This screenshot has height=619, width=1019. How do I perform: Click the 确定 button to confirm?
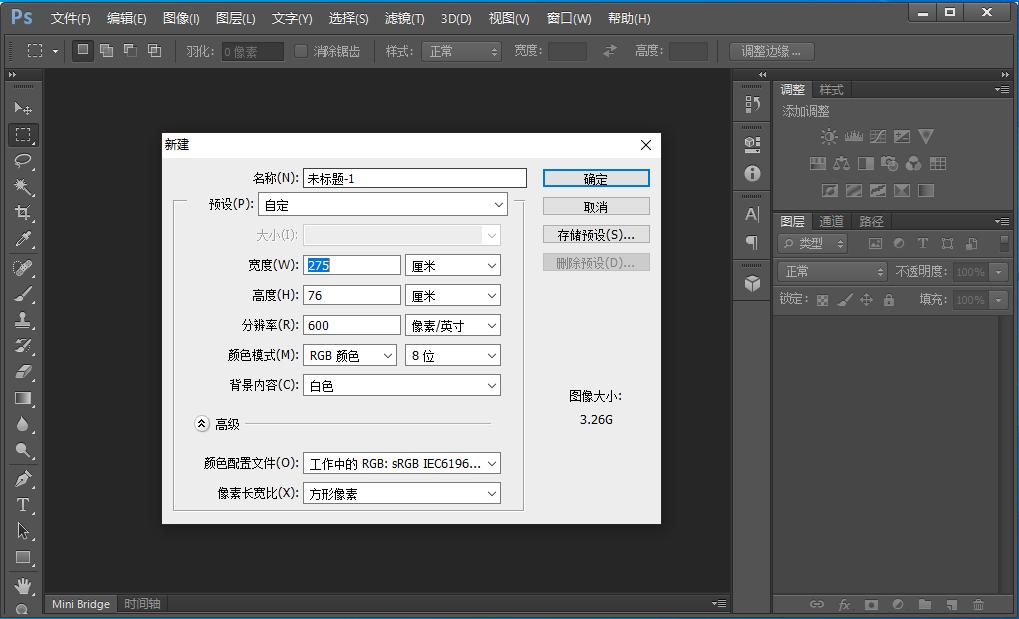click(x=595, y=177)
